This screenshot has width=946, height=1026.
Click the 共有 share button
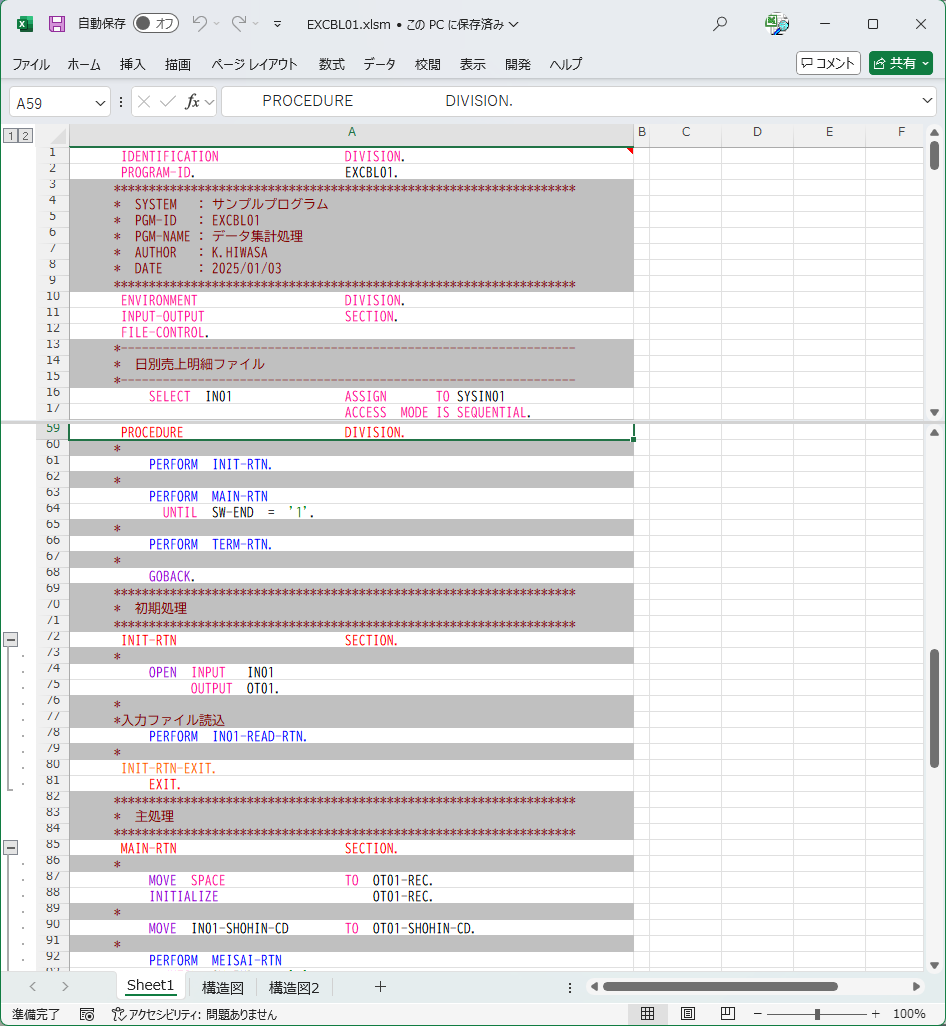[x=900, y=63]
